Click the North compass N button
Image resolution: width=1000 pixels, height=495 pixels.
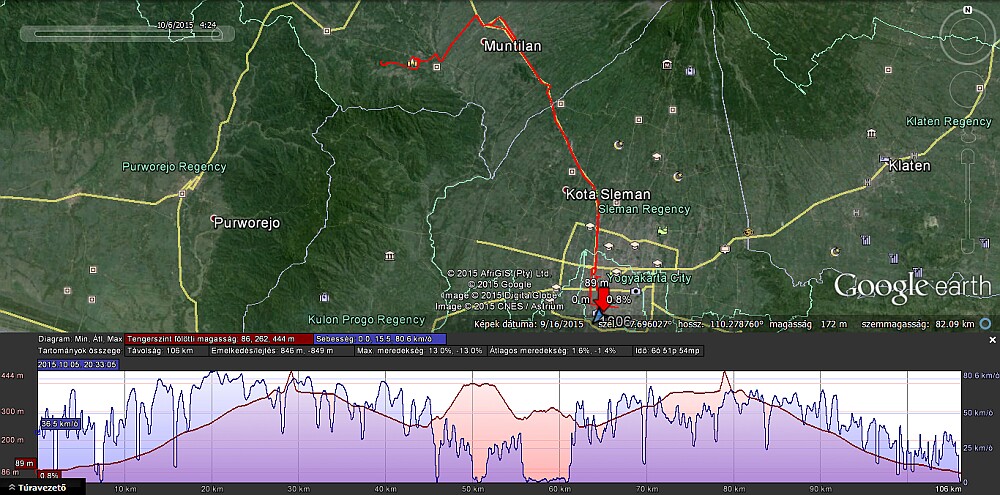[968, 9]
